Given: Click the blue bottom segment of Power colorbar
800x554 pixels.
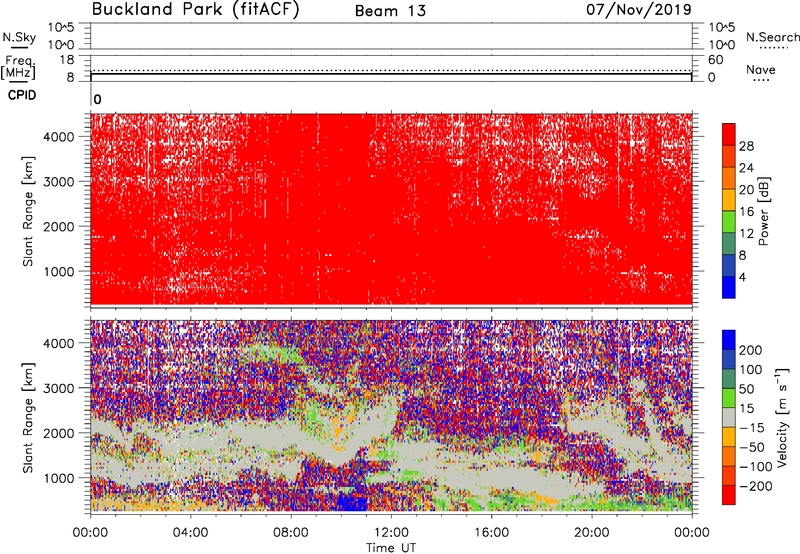Looking at the screenshot, I should tap(729, 288).
